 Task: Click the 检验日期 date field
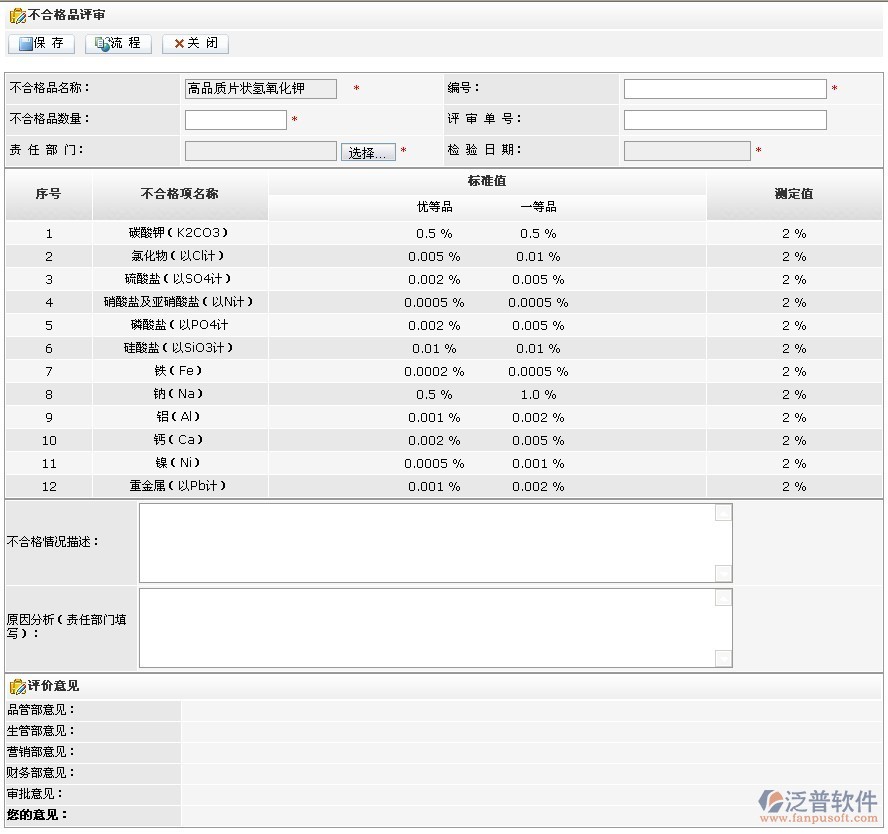point(686,151)
